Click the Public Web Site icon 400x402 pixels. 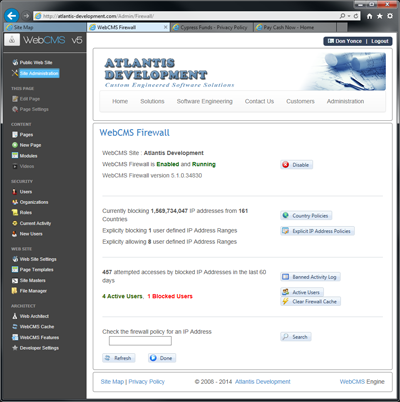(x=15, y=62)
